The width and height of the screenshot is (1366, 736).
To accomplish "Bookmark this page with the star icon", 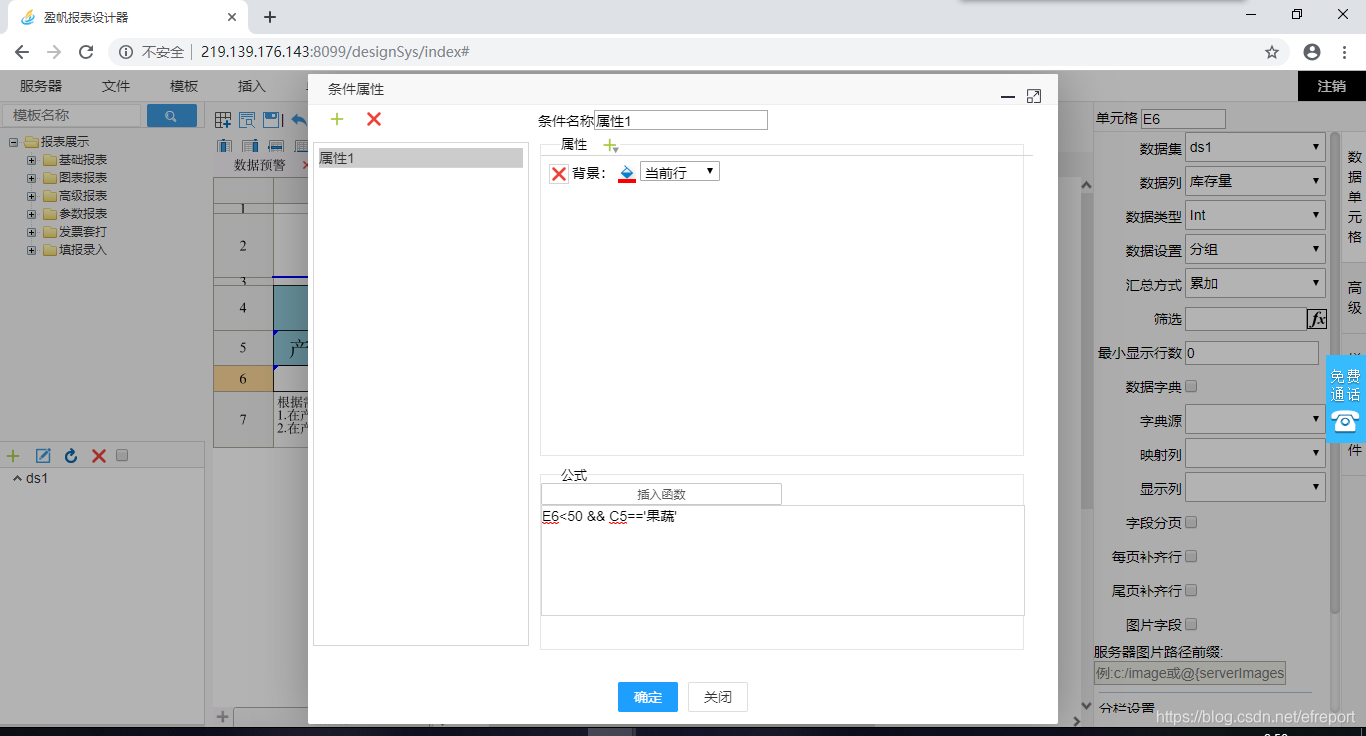I will pyautogui.click(x=1272, y=52).
